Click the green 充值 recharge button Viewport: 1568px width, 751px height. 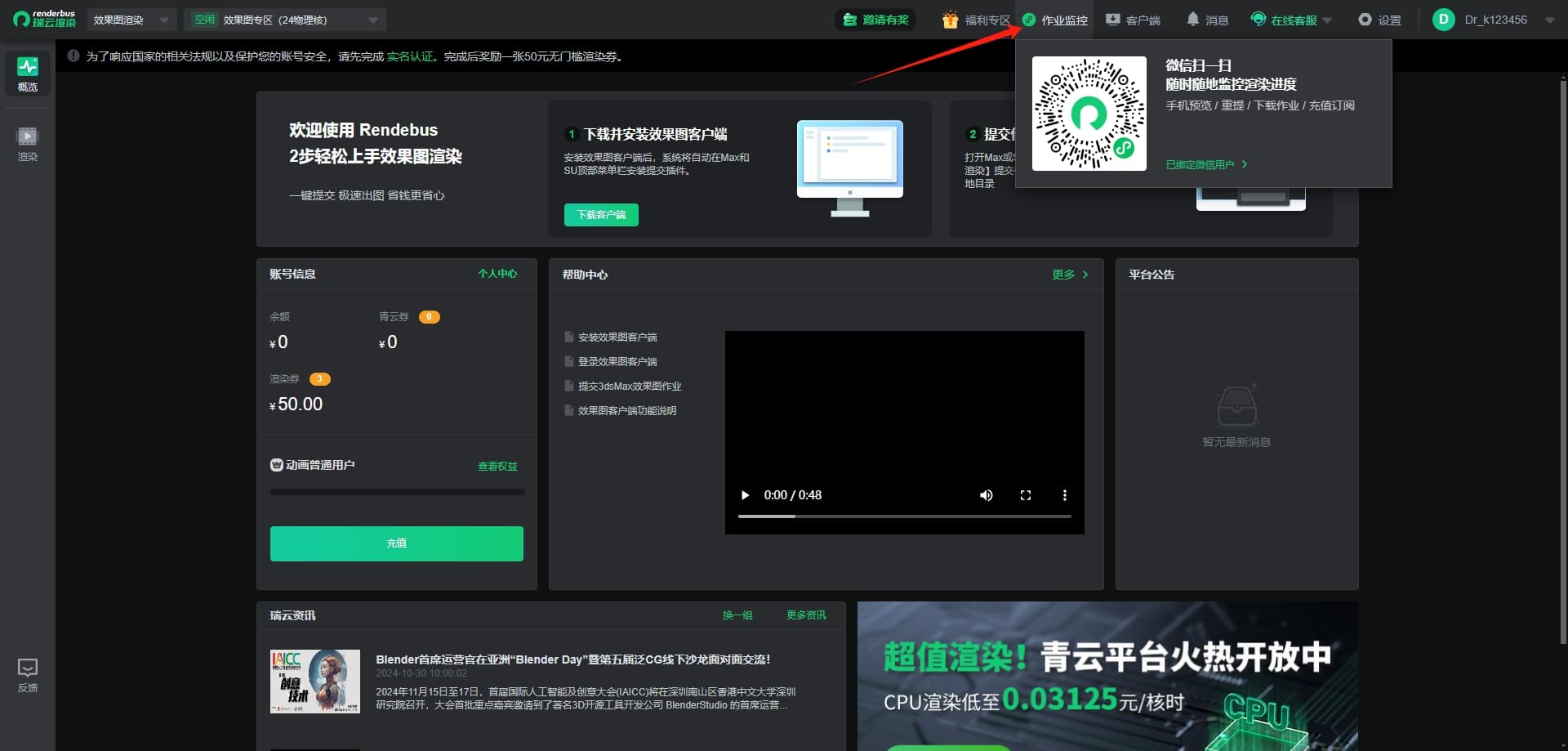coord(397,543)
